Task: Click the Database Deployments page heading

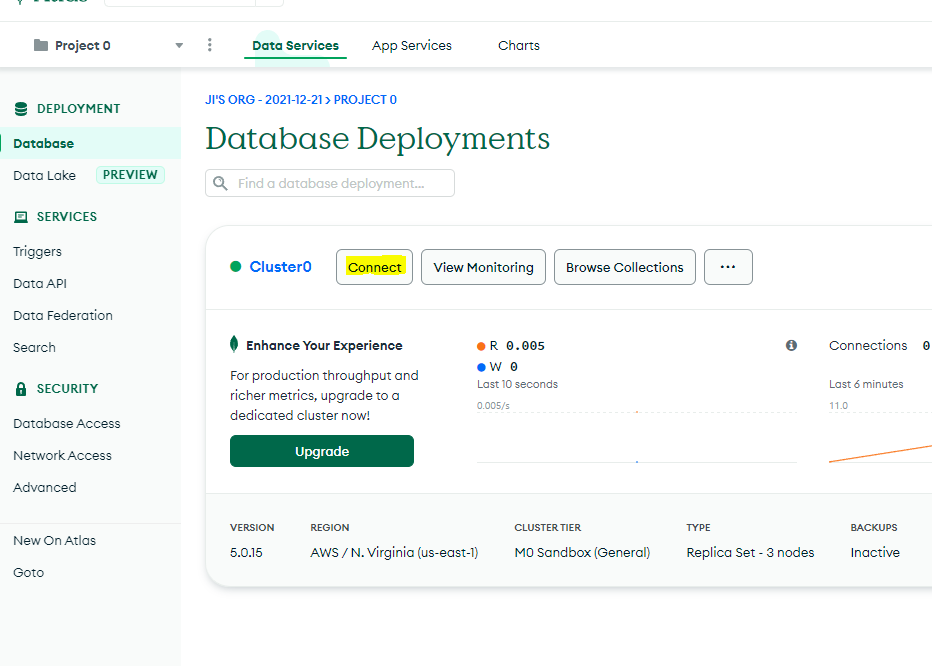Action: pos(377,139)
